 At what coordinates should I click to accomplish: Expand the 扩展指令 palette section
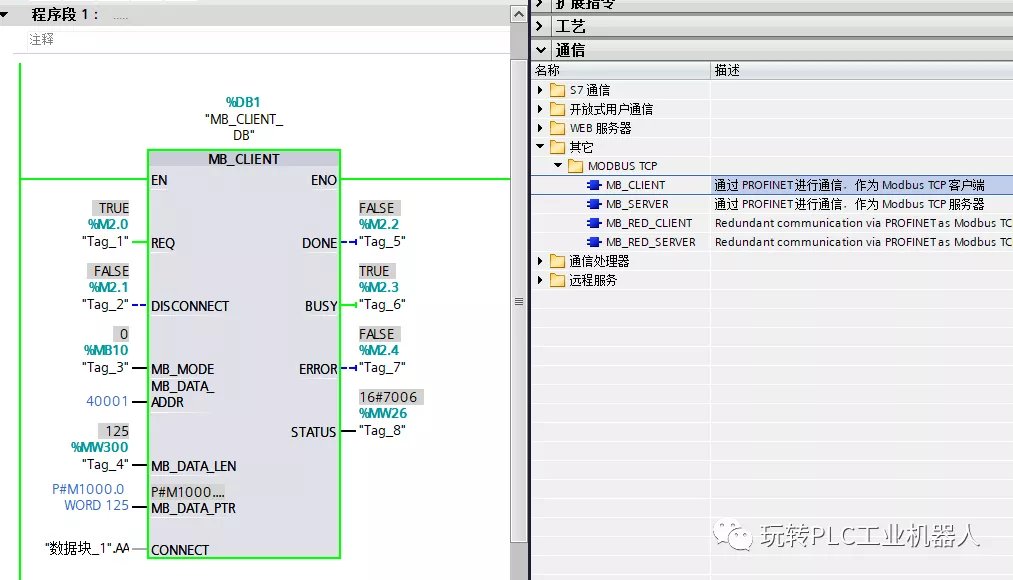click(x=541, y=5)
